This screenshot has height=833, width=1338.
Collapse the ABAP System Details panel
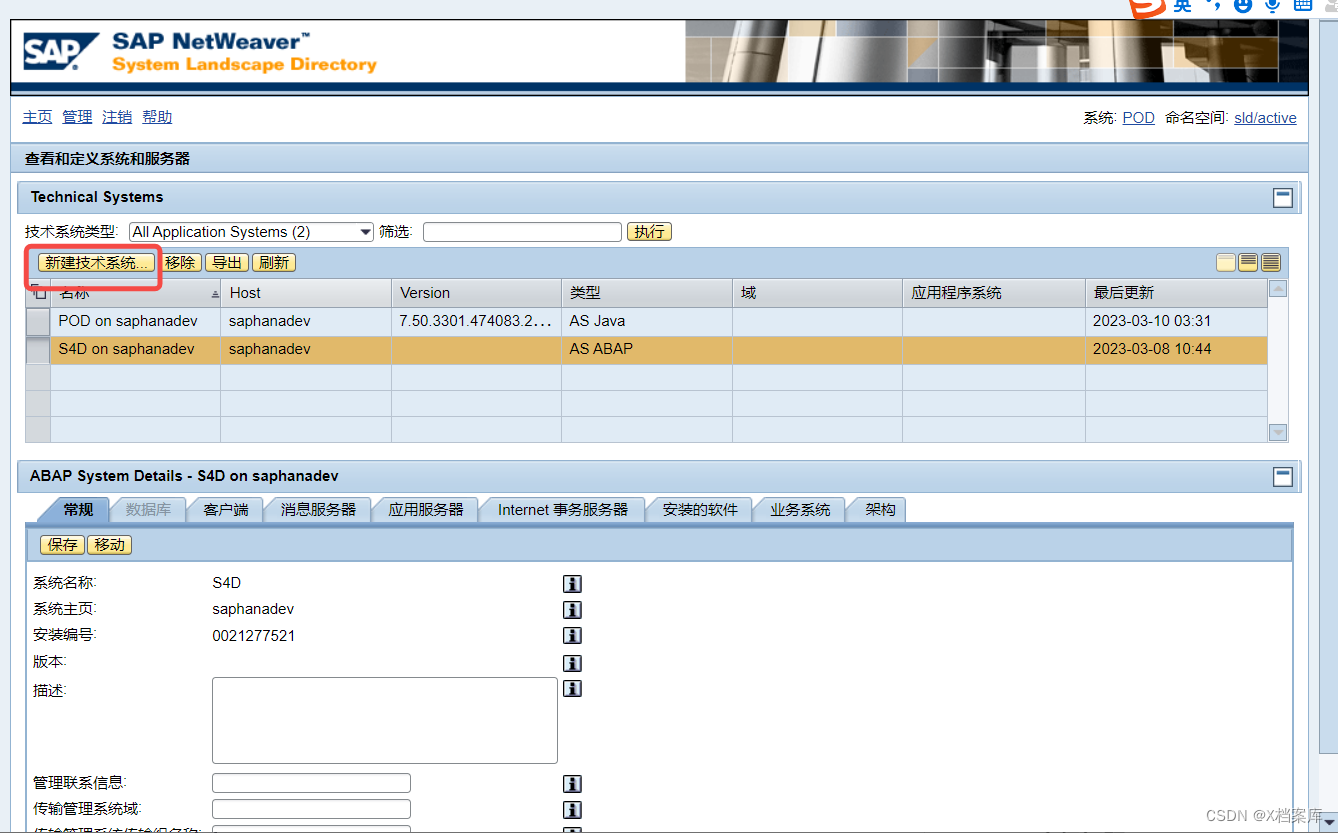[x=1282, y=477]
